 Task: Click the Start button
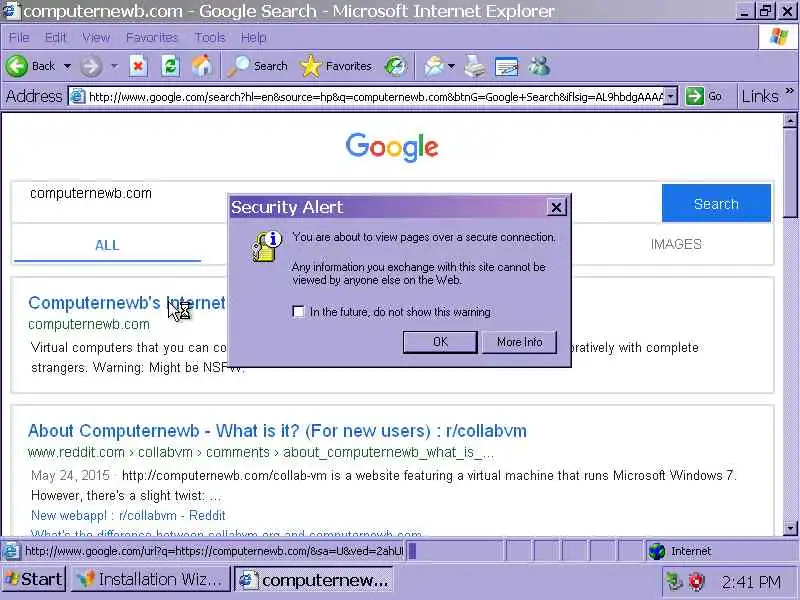tap(34, 580)
